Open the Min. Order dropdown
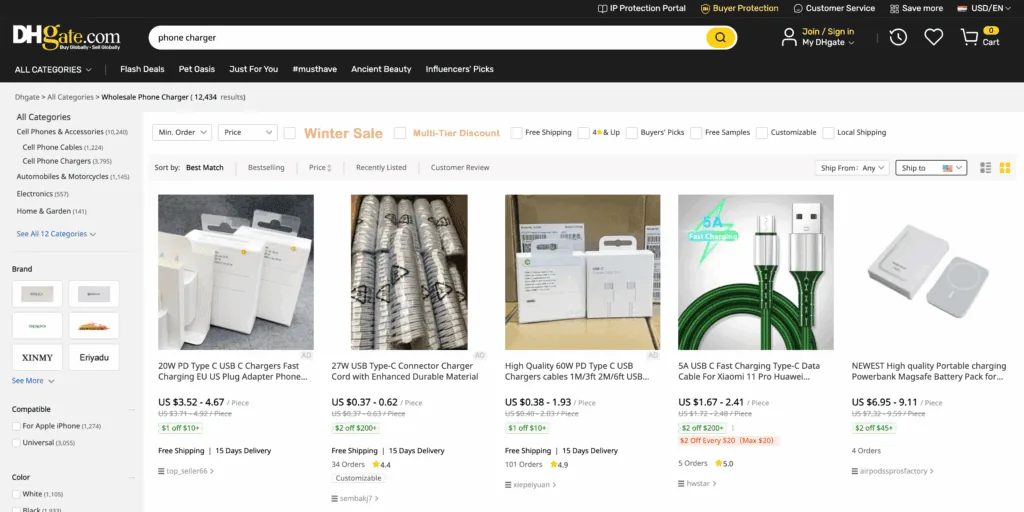Image resolution: width=1024 pixels, height=512 pixels. (x=181, y=132)
